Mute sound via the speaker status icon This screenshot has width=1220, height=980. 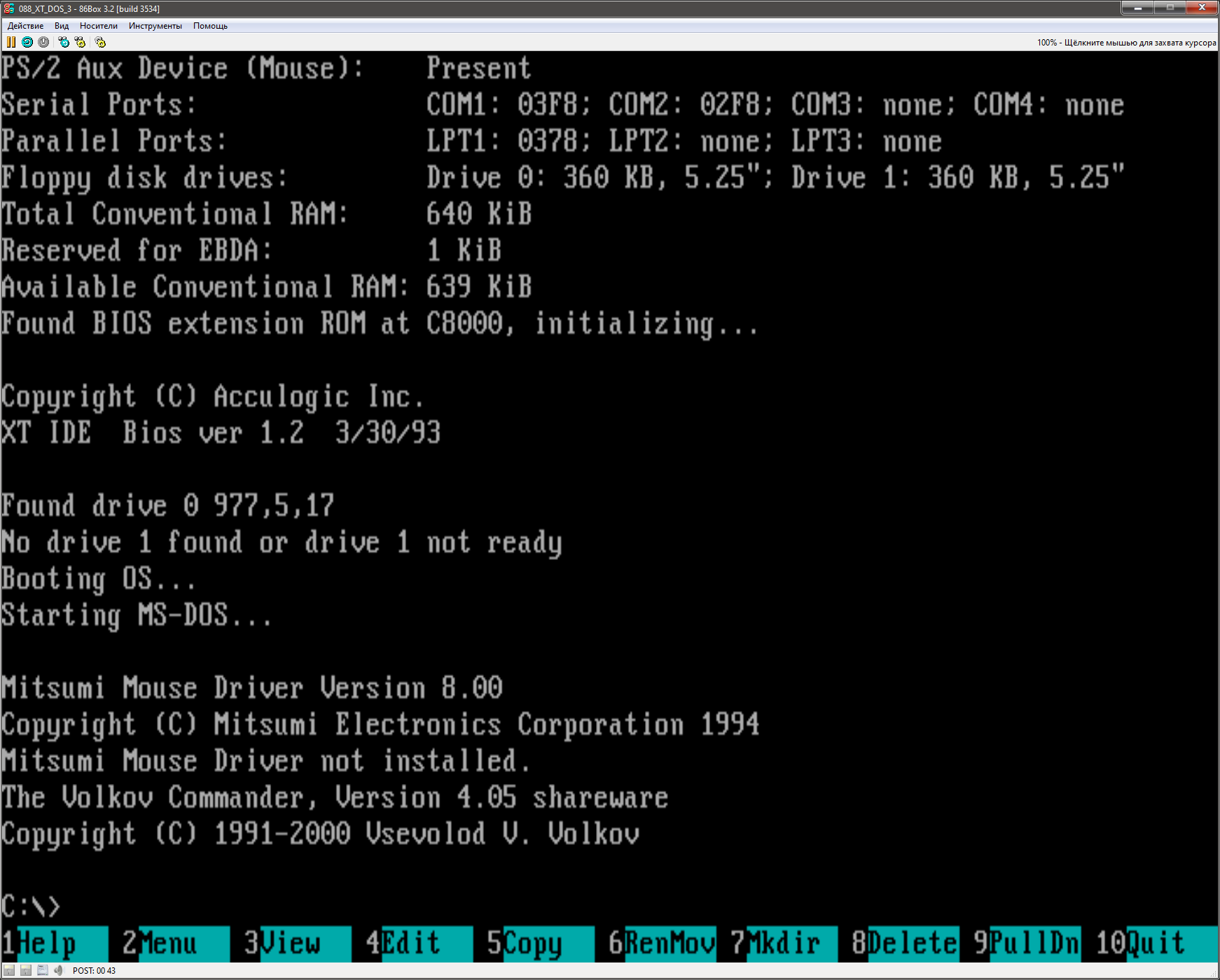point(58,970)
